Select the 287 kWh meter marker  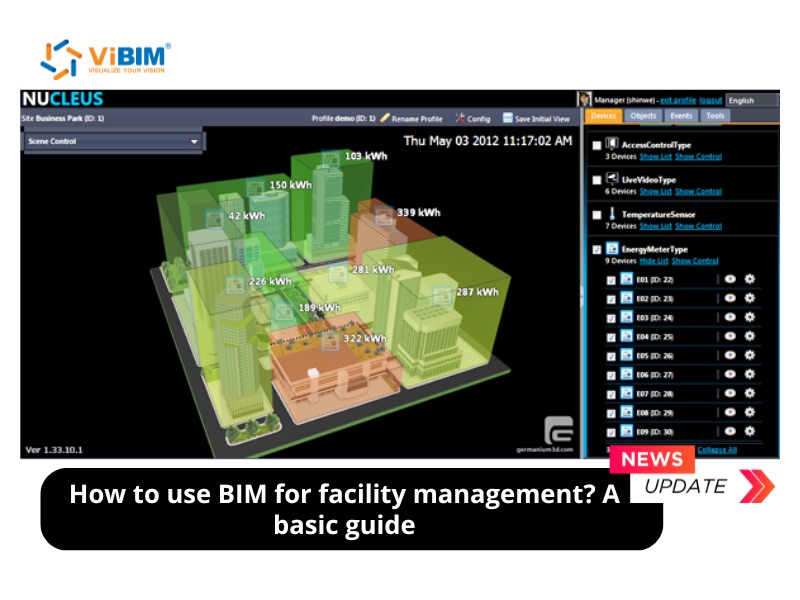coord(442,295)
